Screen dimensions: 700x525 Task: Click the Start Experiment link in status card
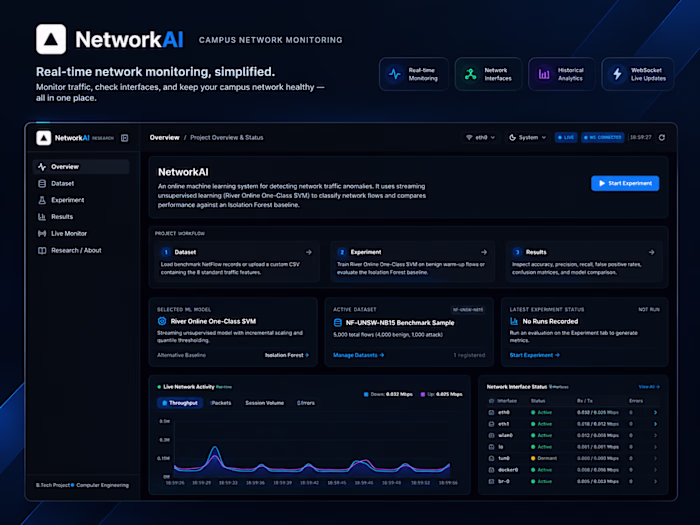534,355
